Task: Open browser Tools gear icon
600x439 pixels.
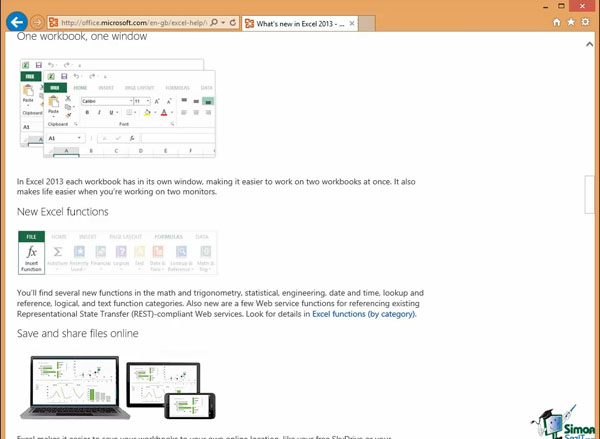Action: point(585,22)
